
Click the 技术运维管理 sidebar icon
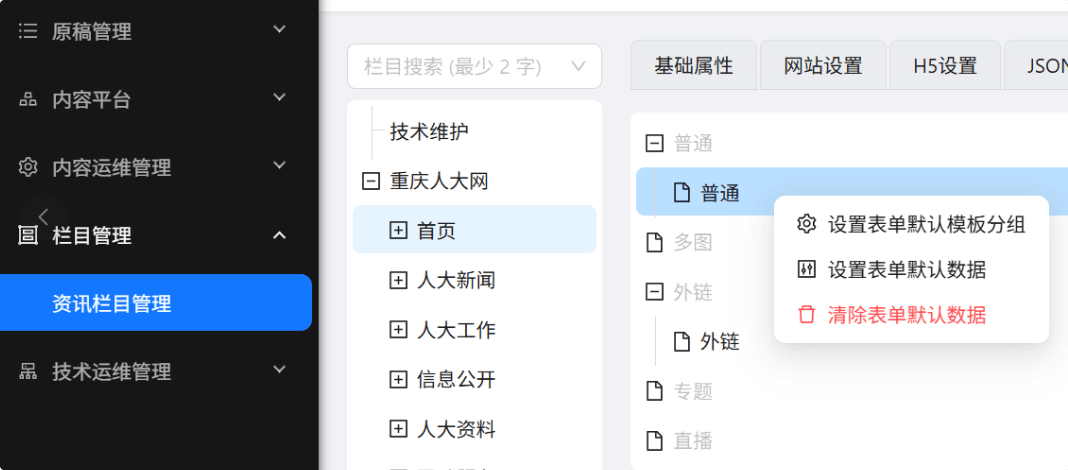(x=28, y=372)
